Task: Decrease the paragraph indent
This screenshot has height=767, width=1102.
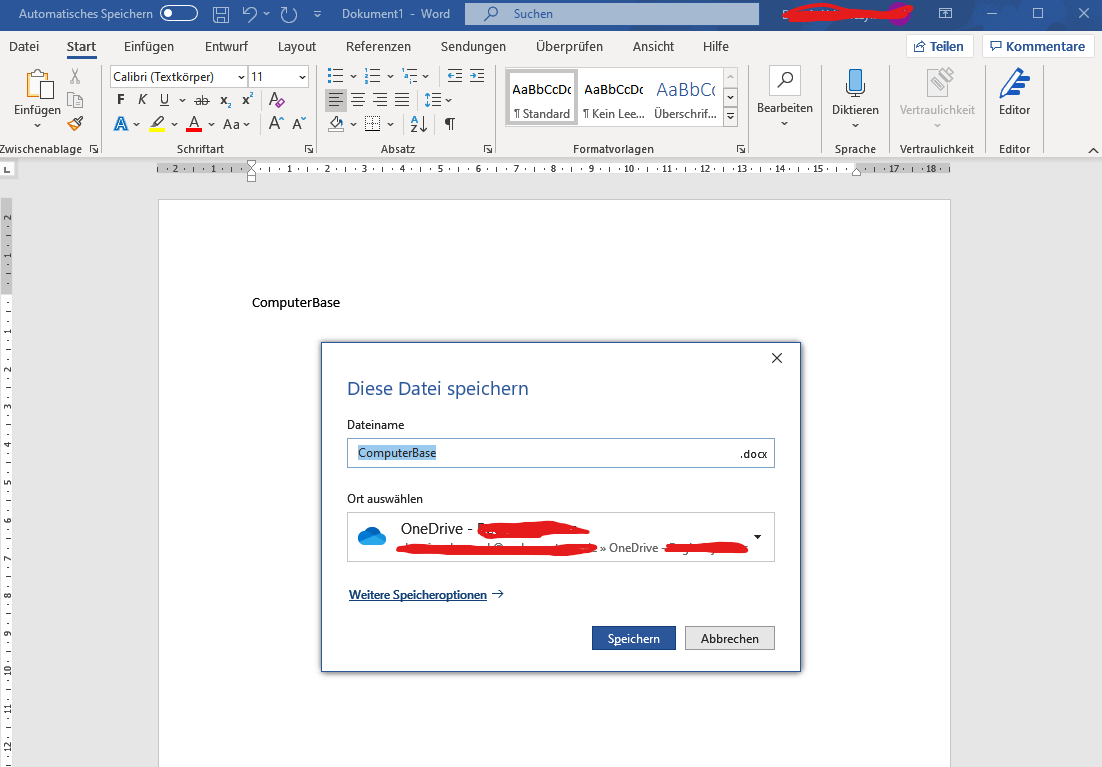Action: coord(455,76)
